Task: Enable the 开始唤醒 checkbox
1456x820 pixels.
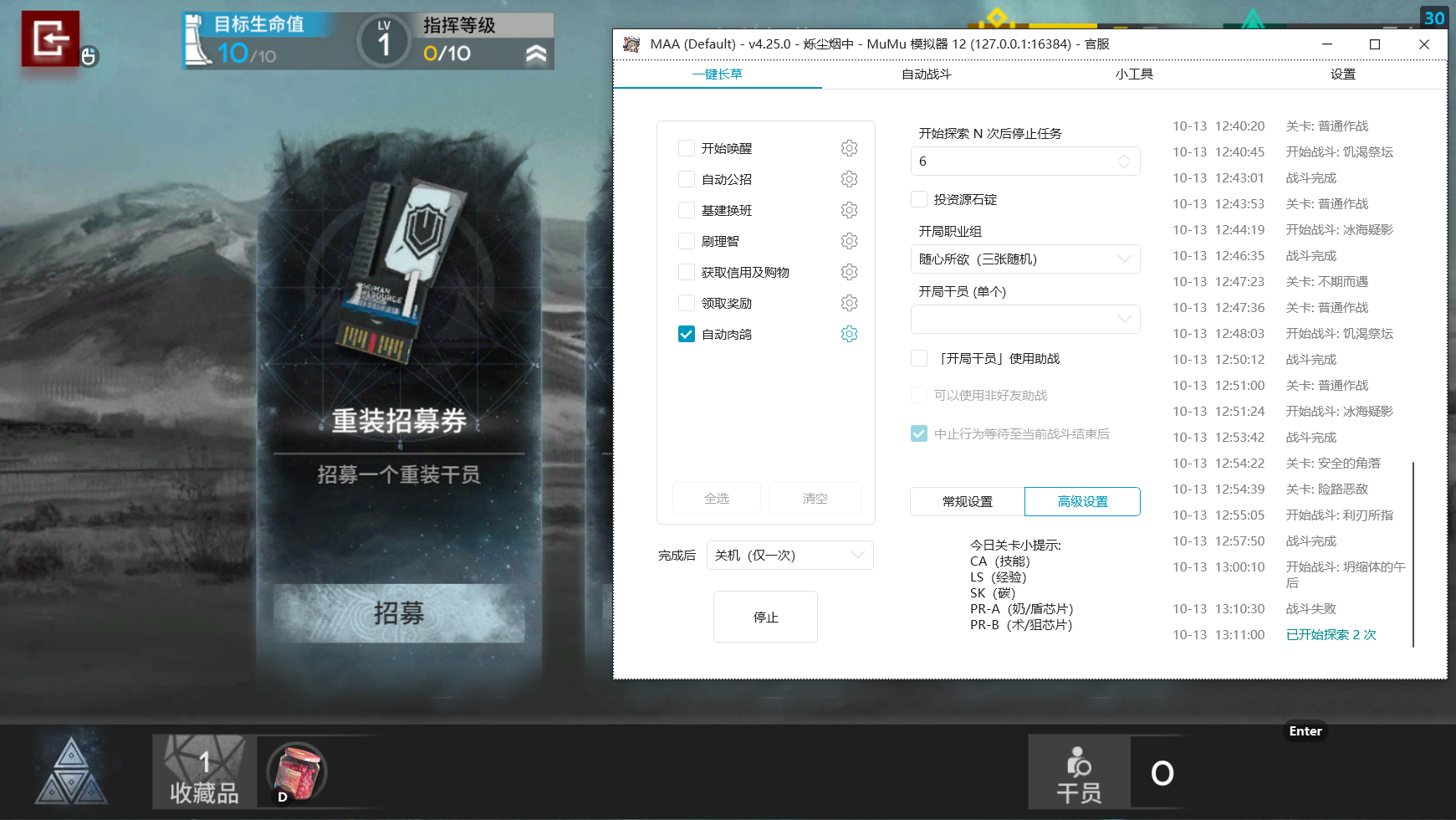Action: click(x=686, y=147)
